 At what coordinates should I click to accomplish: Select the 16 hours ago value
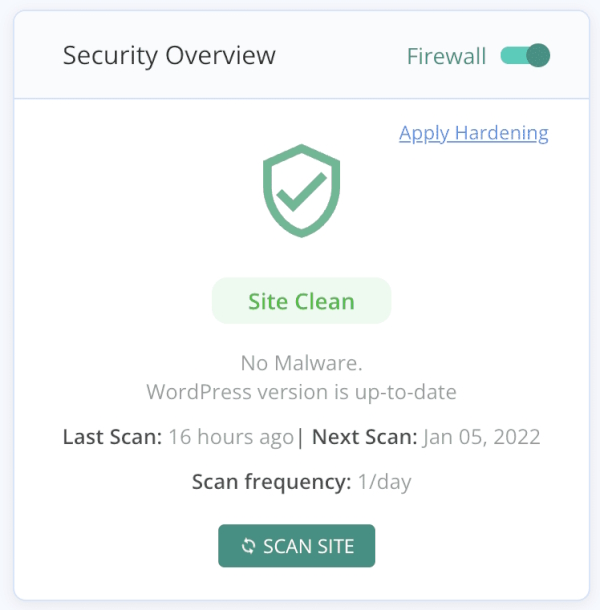231,437
